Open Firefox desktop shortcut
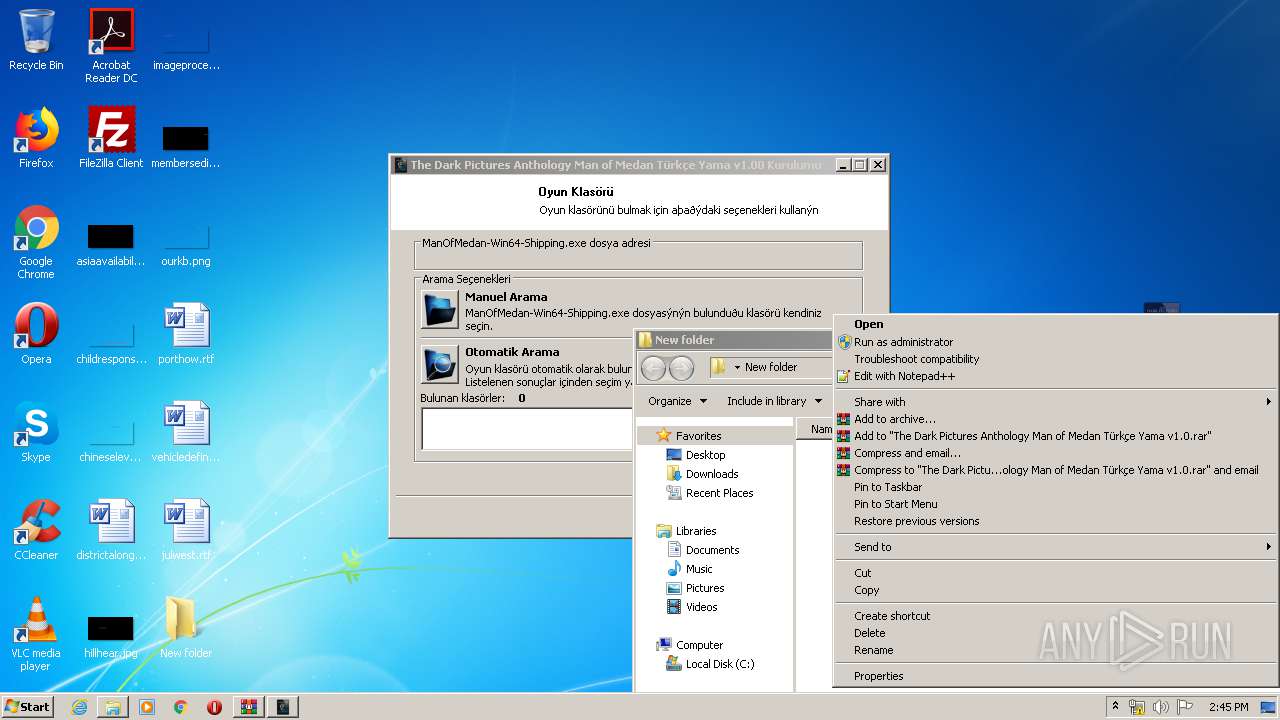Image resolution: width=1280 pixels, height=720 pixels. 36,138
